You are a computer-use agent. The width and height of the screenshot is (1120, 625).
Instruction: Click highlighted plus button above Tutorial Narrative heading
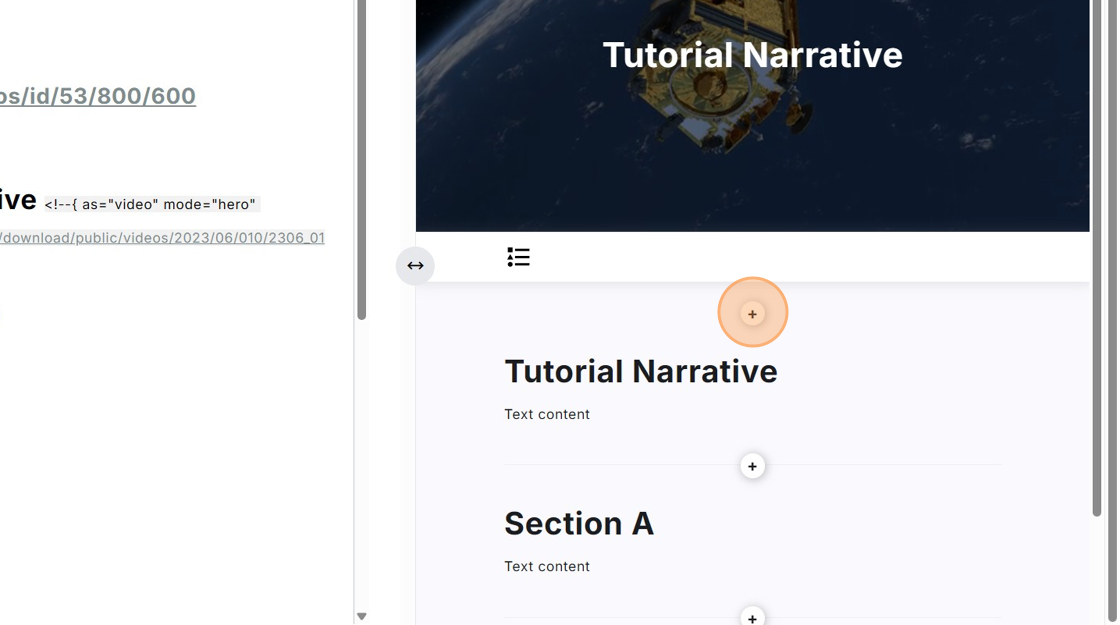point(752,314)
